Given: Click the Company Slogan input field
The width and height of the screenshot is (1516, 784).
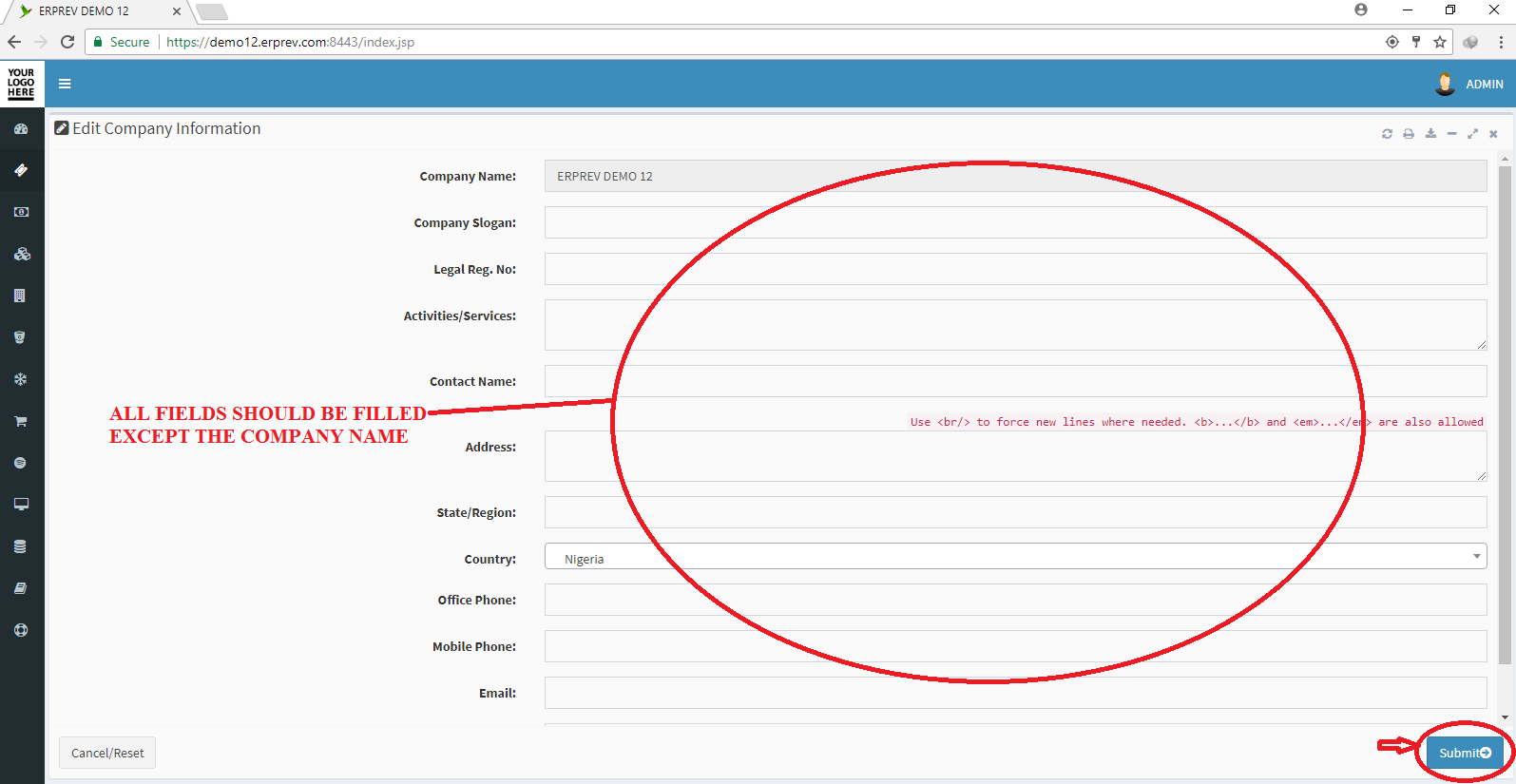Looking at the screenshot, I should 1015,222.
